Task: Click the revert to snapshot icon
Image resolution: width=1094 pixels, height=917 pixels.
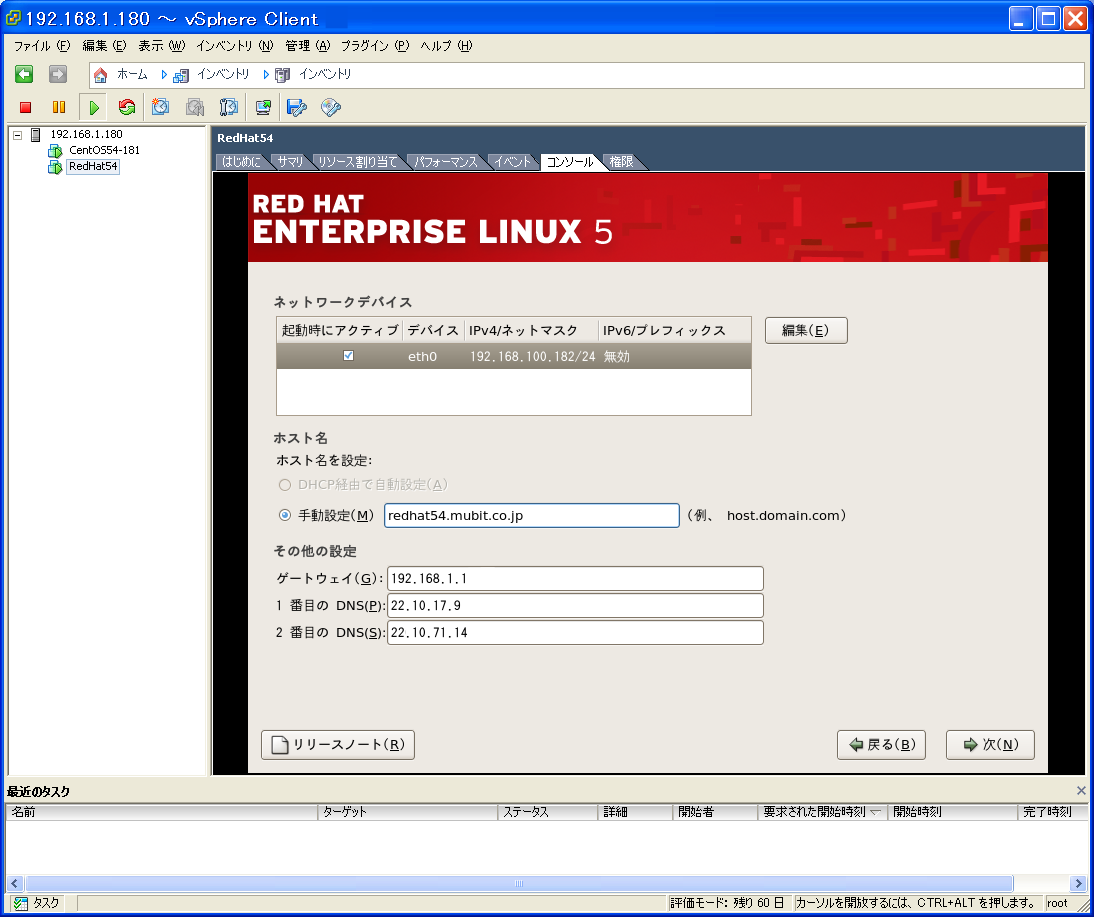Action: point(195,107)
